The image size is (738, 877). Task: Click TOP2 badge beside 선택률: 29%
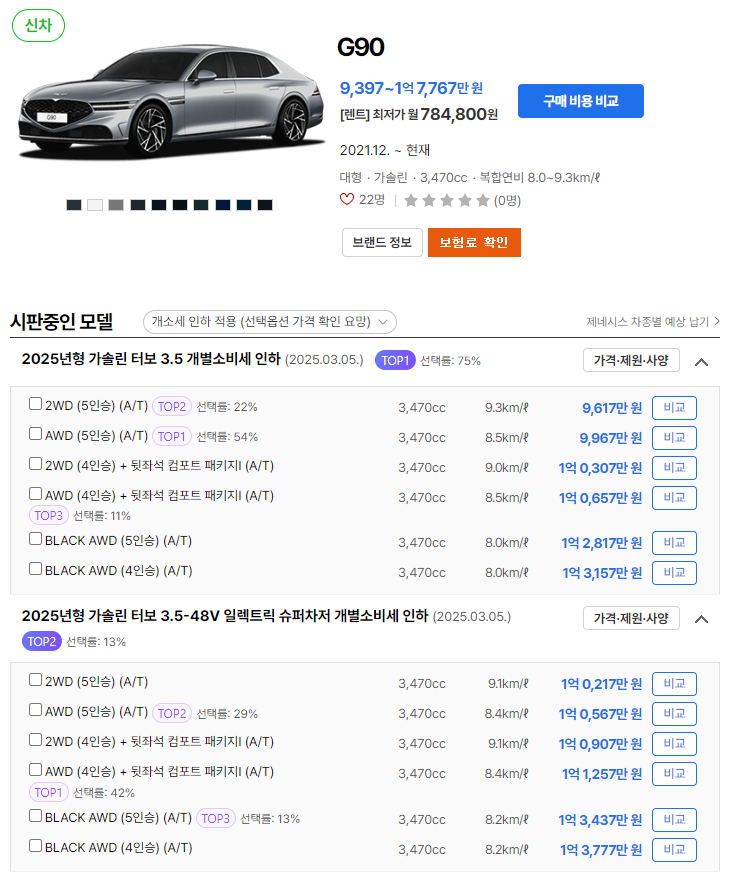172,714
